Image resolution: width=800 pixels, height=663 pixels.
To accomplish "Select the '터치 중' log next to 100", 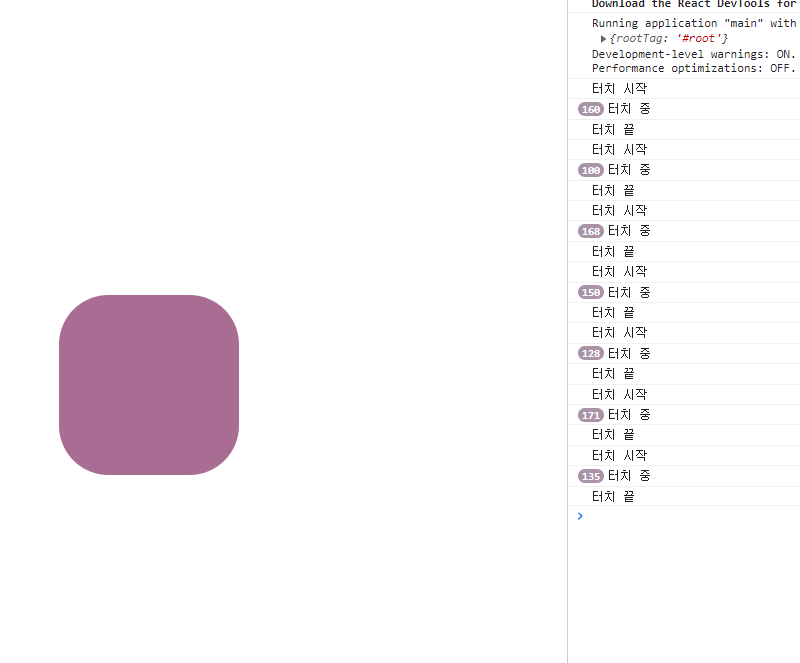I will click(x=629, y=170).
